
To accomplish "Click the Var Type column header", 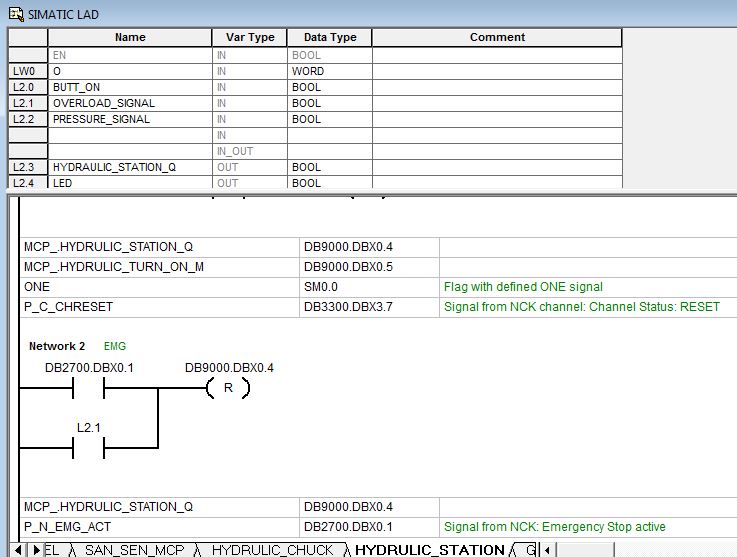I will pos(249,37).
